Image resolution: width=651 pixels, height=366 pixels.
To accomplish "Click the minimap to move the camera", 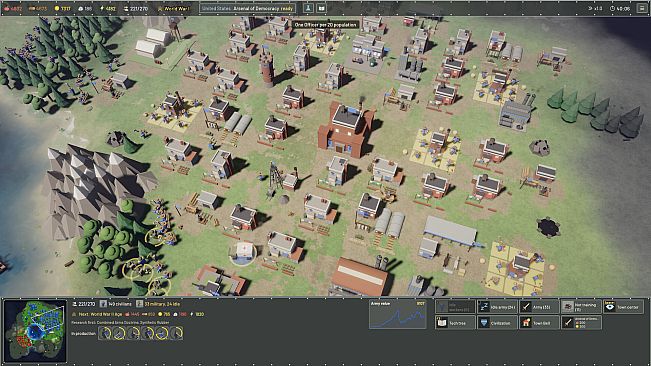I will [35, 330].
